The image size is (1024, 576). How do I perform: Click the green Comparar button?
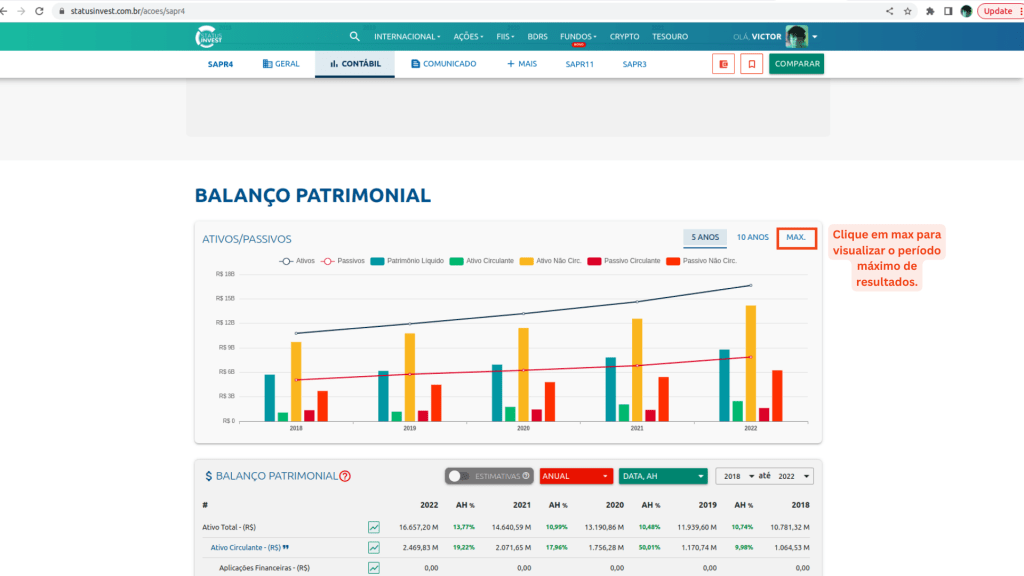pos(796,64)
